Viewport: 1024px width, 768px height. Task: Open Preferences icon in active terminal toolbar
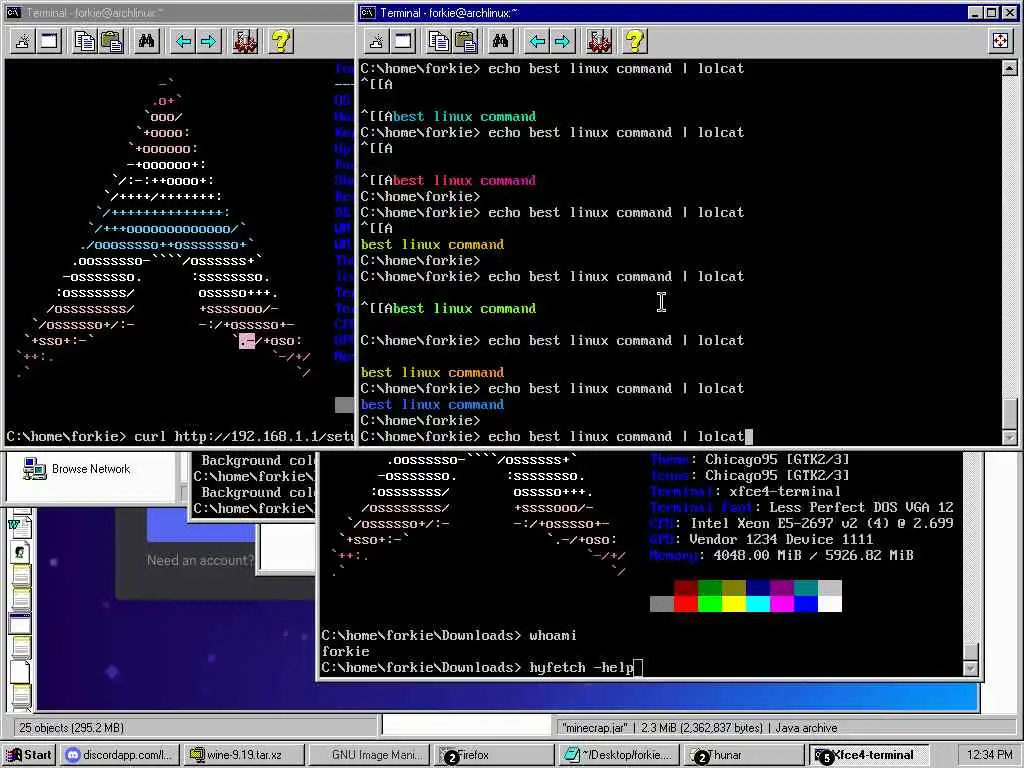tap(599, 42)
